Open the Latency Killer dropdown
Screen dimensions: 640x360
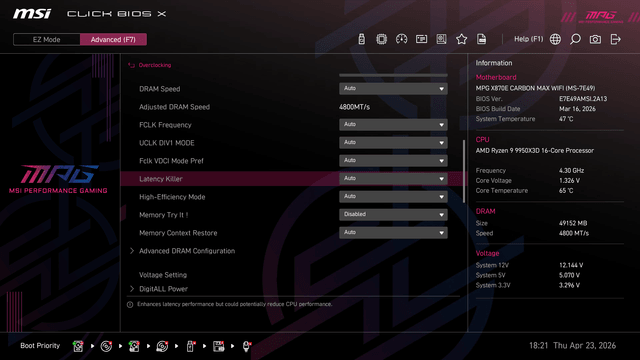pyautogui.click(x=393, y=178)
